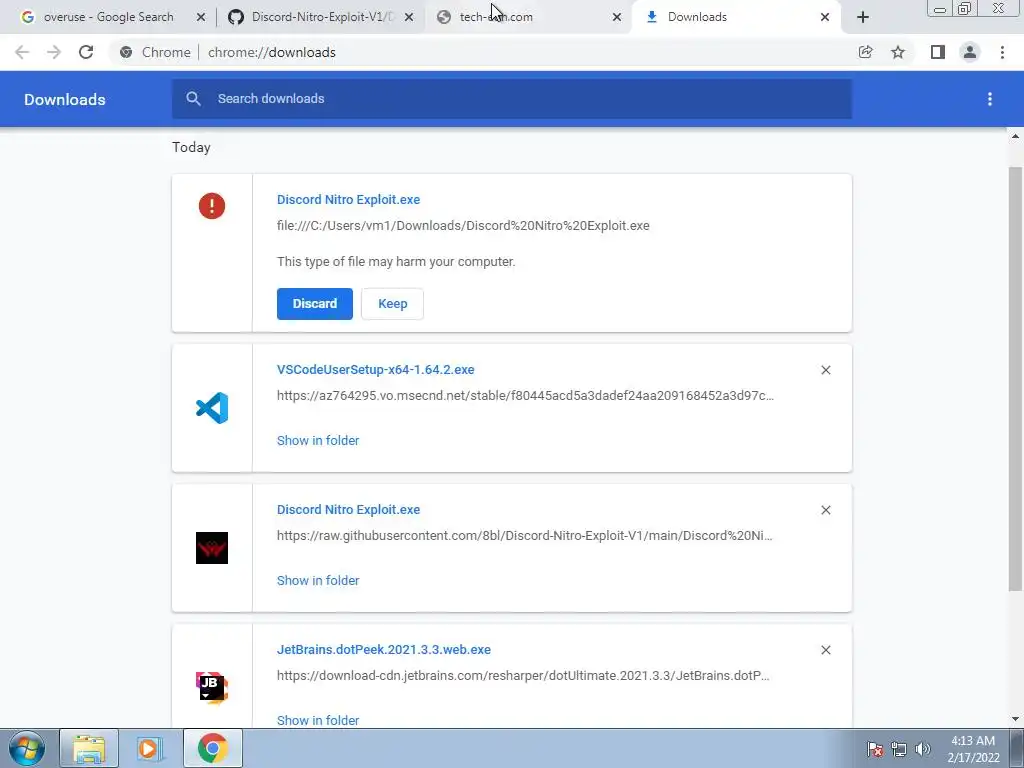
Task: Remove JetBrains.dotPeek from the list
Action: [825, 650]
